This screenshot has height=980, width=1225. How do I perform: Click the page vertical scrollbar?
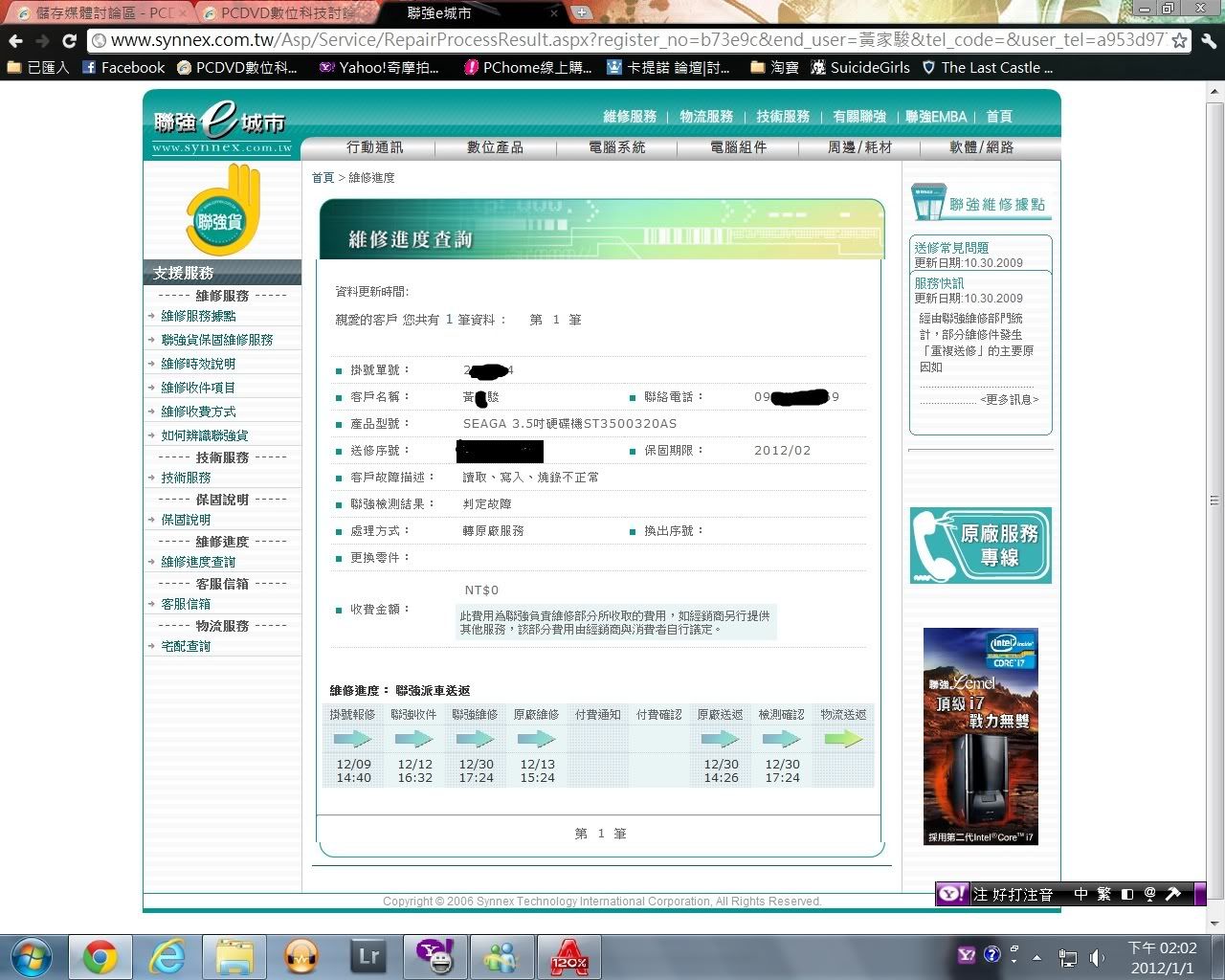coord(1215,501)
